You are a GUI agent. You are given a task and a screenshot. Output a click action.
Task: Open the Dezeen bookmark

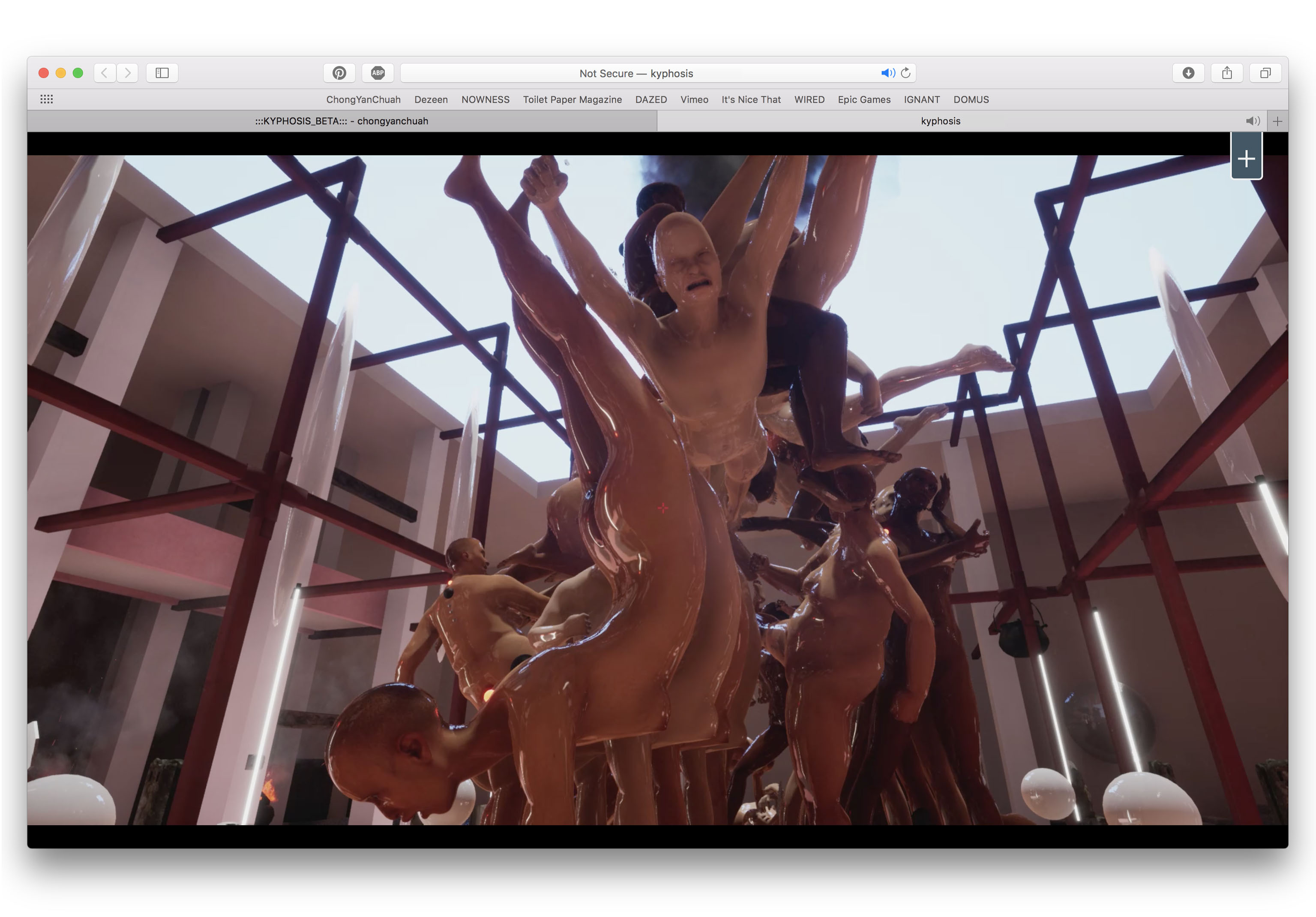(x=431, y=100)
